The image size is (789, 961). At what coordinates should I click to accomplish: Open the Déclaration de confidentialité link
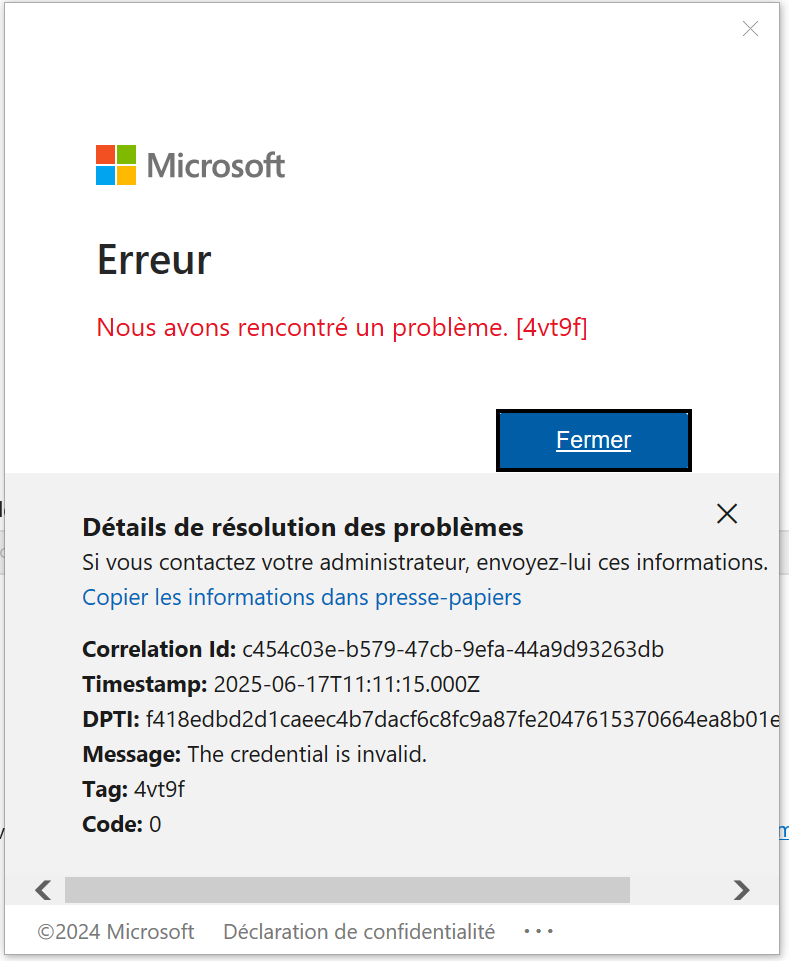(x=359, y=932)
